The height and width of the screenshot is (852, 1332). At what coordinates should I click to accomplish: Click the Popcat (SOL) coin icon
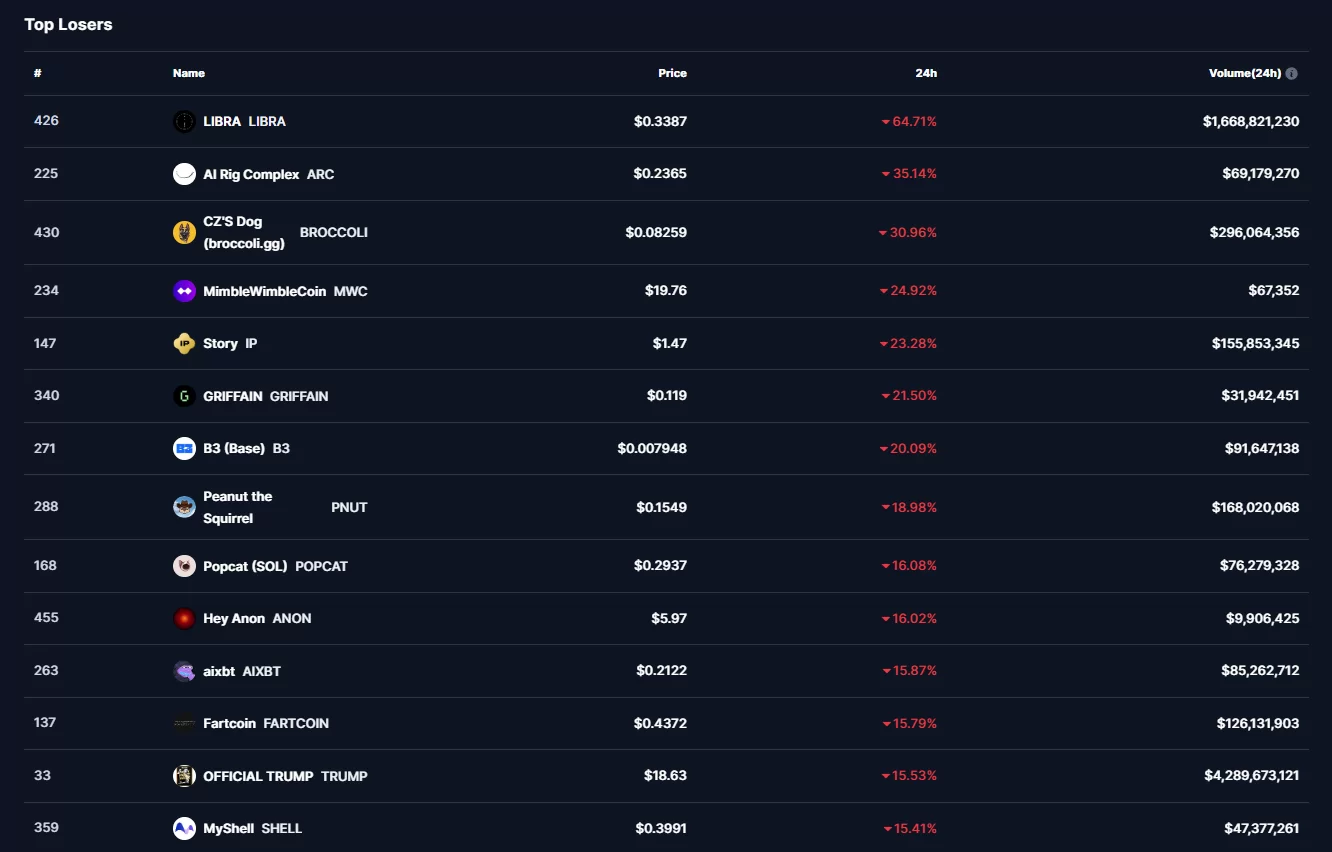[184, 566]
